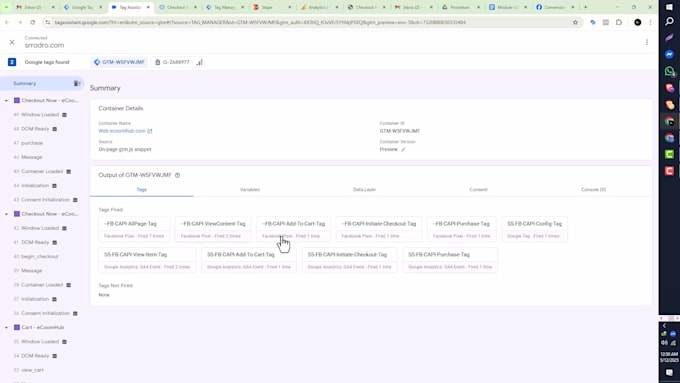680x383 pixels.
Task: Select event 37 Initialization
Action: tap(35, 299)
